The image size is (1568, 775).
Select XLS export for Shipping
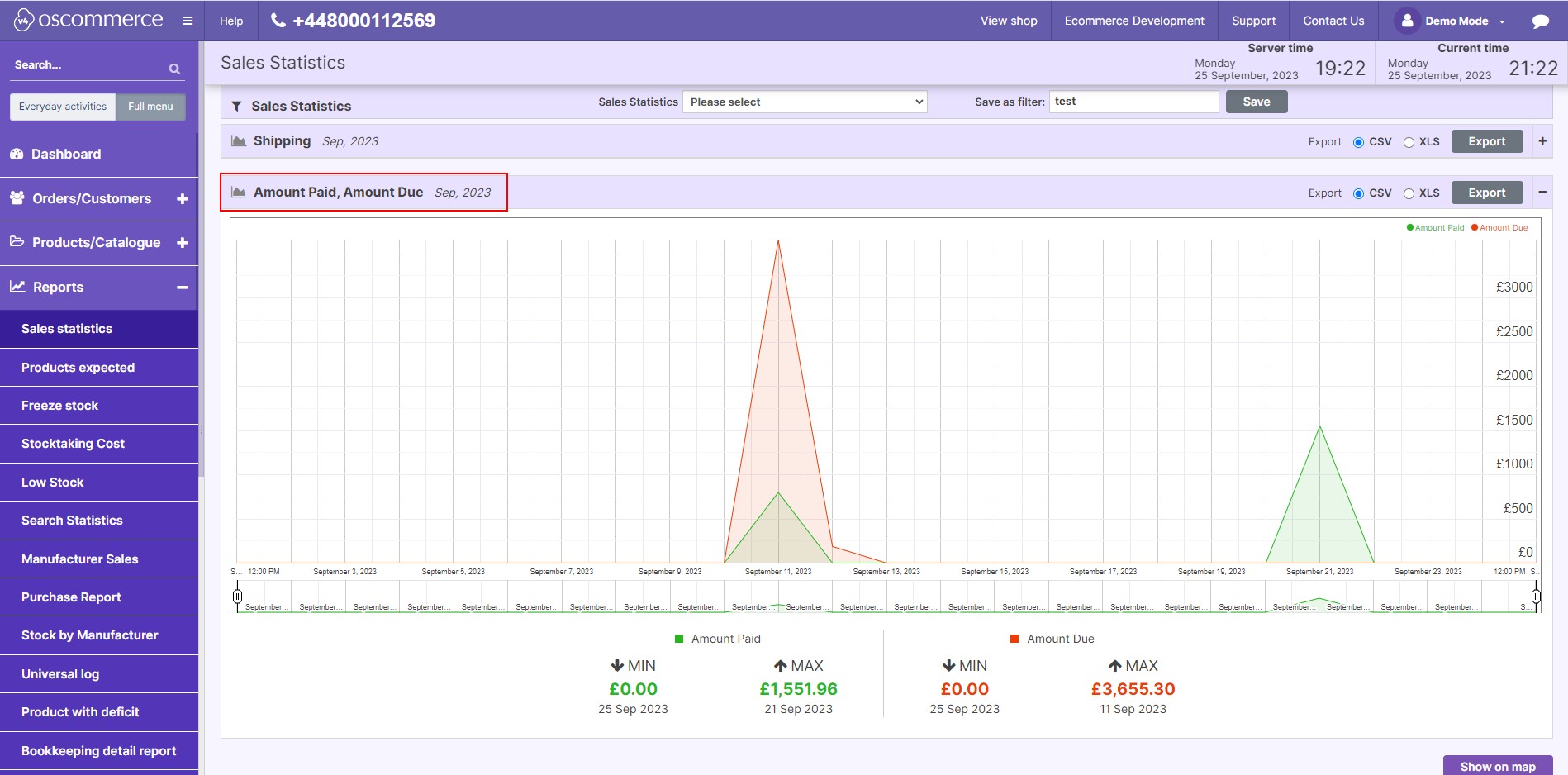pos(1409,142)
